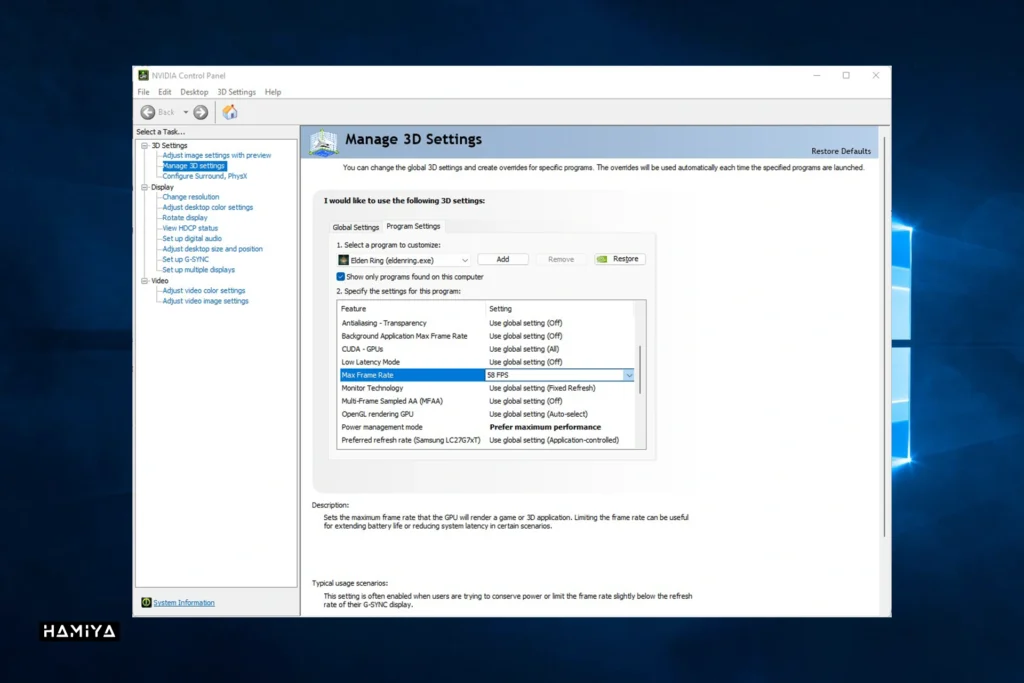This screenshot has width=1024, height=683.
Task: Open the System Information link
Action: [x=184, y=603]
